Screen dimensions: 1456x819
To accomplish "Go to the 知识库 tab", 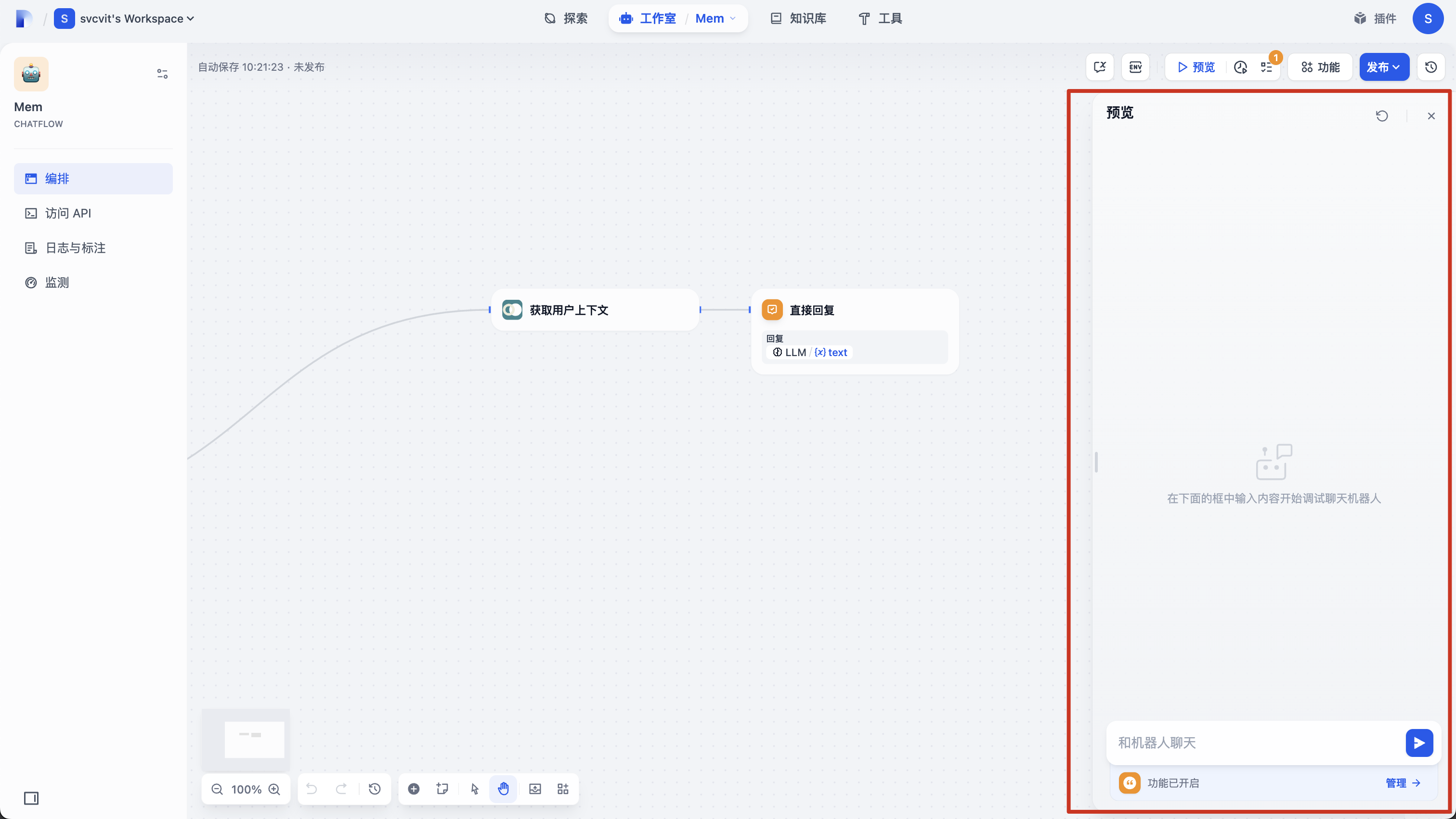I will pyautogui.click(x=798, y=19).
